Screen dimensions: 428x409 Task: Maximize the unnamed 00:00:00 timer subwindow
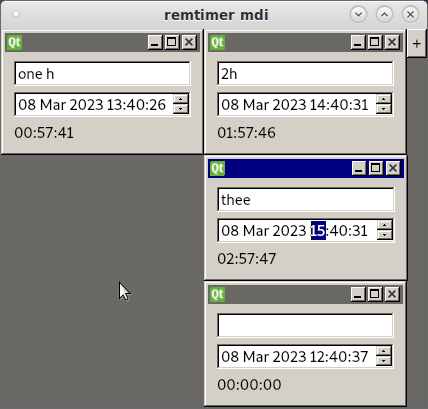375,294
